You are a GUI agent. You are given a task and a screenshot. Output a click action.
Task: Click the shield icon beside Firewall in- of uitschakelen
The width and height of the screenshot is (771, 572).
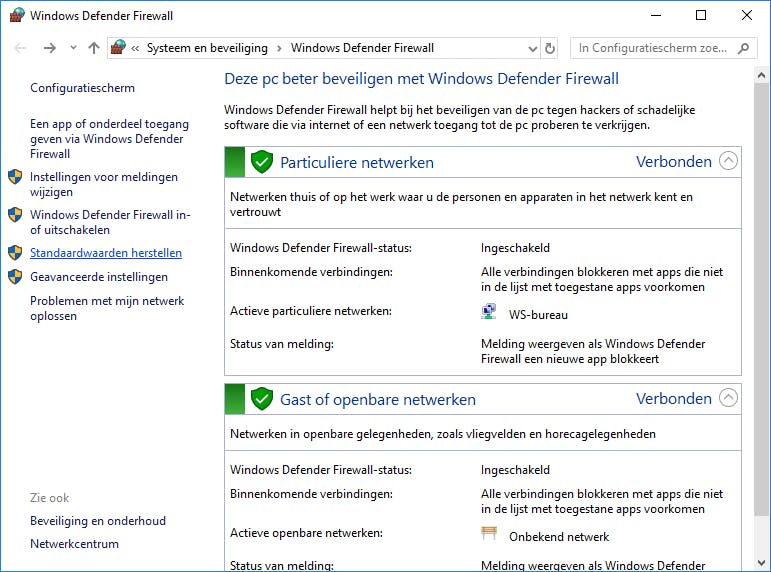(x=15, y=214)
